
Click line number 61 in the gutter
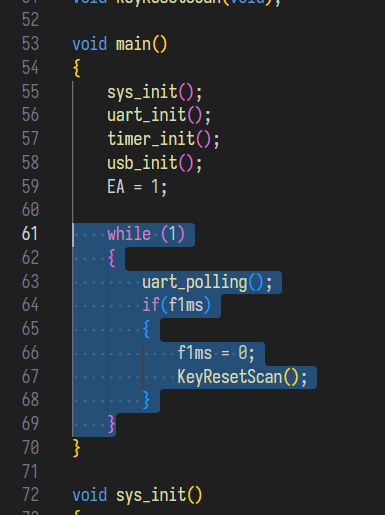point(30,234)
